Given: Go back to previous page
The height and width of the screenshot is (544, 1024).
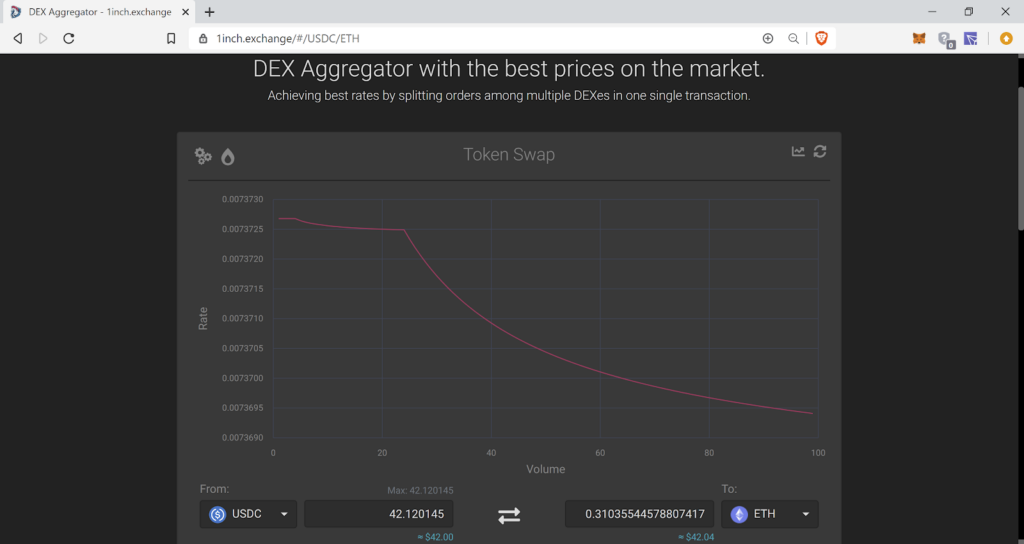Looking at the screenshot, I should [18, 38].
